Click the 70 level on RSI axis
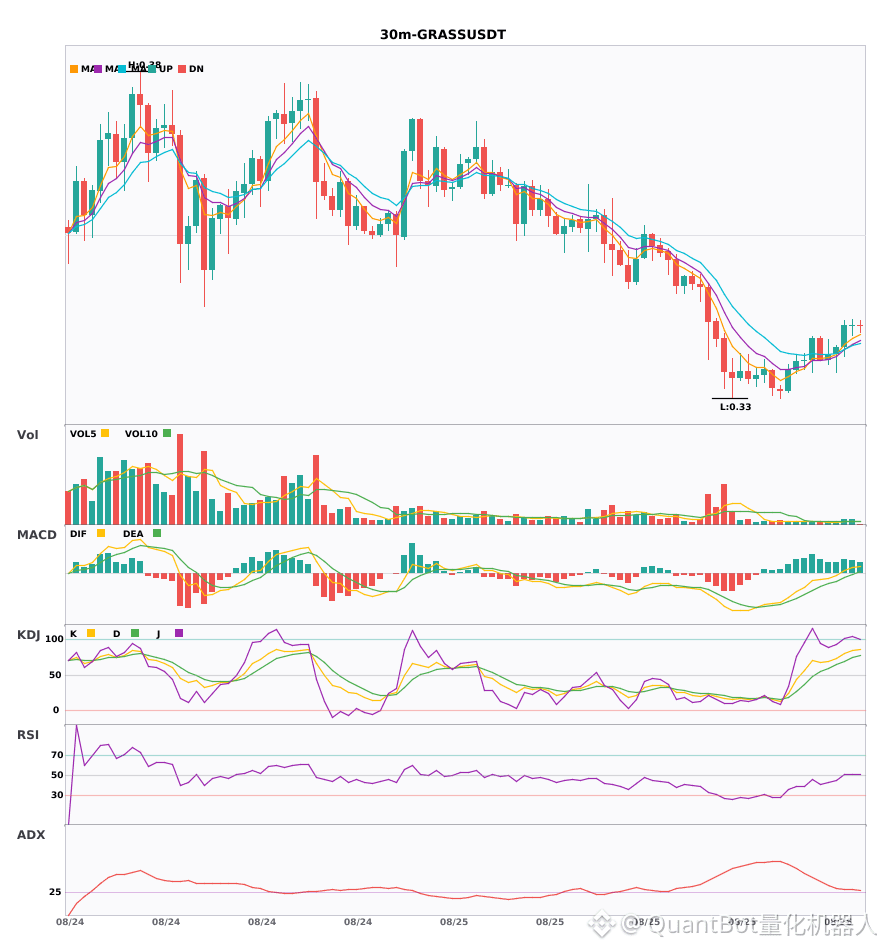Screen dimensions: 885x950 [57, 755]
